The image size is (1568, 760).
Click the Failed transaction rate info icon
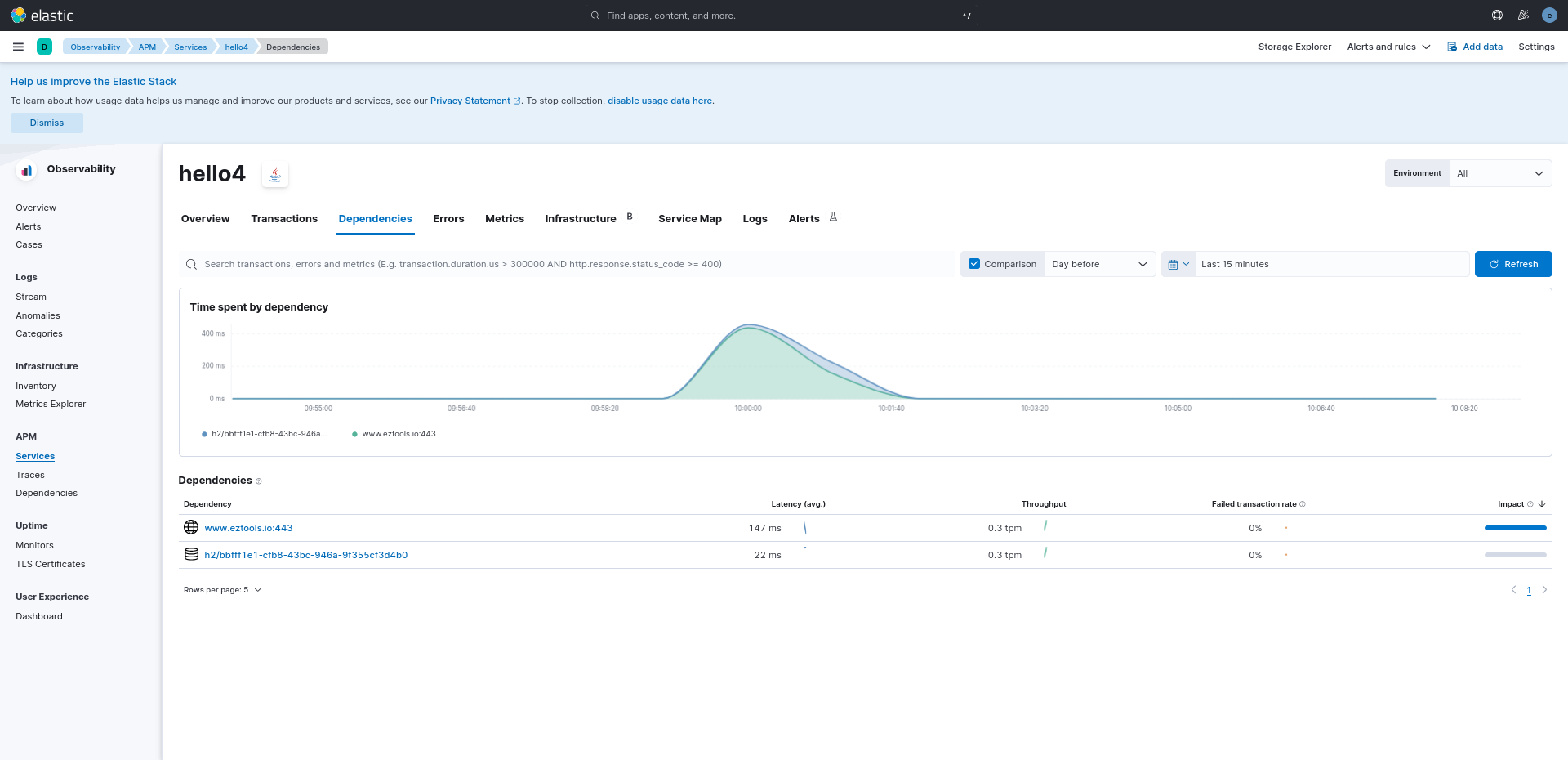coord(1303,504)
